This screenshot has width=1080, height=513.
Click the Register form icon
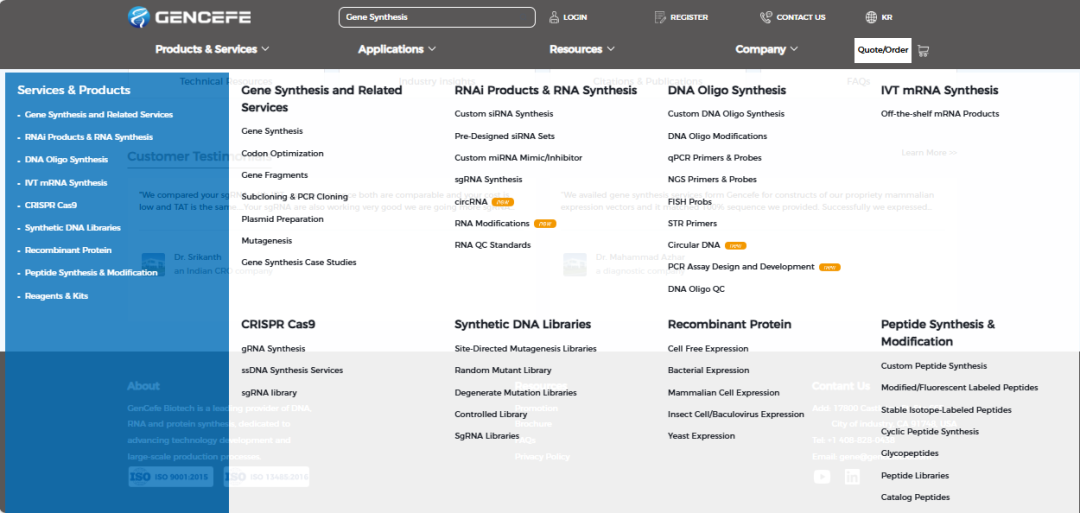click(660, 17)
